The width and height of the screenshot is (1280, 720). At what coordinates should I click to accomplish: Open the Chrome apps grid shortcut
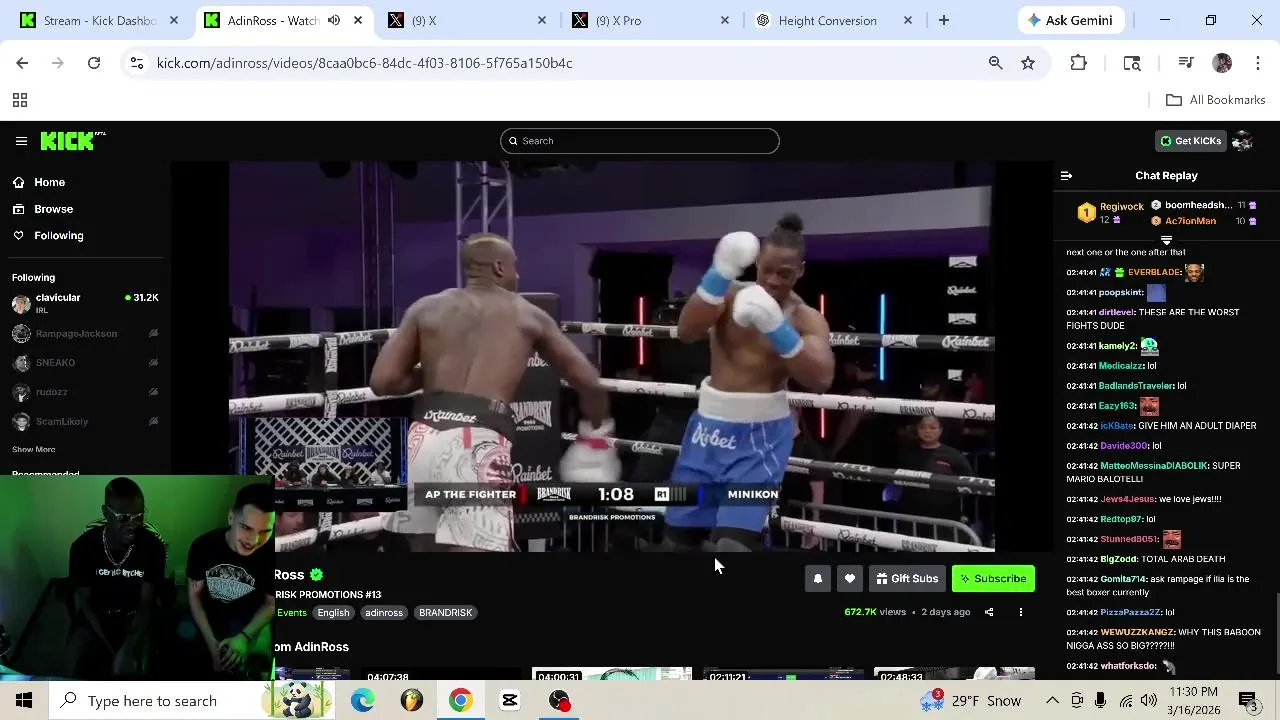[19, 100]
